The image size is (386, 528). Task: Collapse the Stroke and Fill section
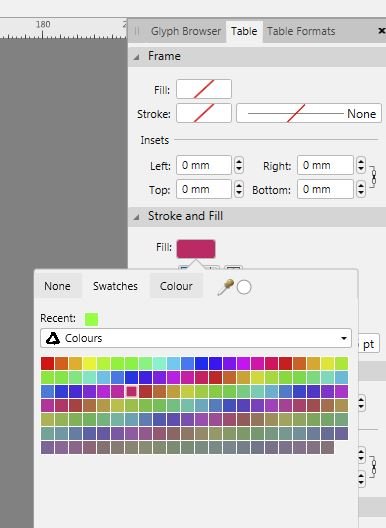pyautogui.click(x=136, y=217)
